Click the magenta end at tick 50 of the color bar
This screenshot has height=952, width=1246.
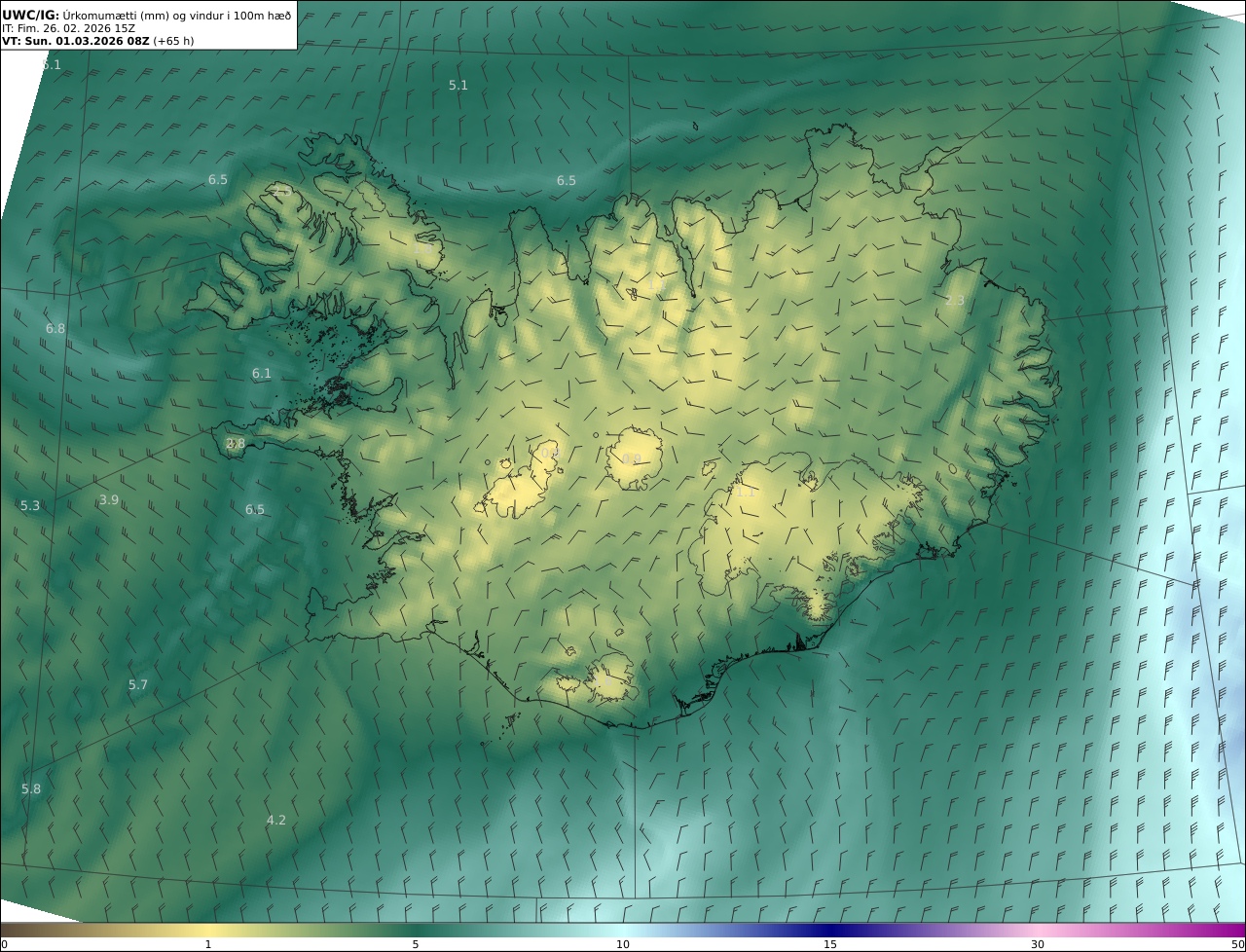1238,931
